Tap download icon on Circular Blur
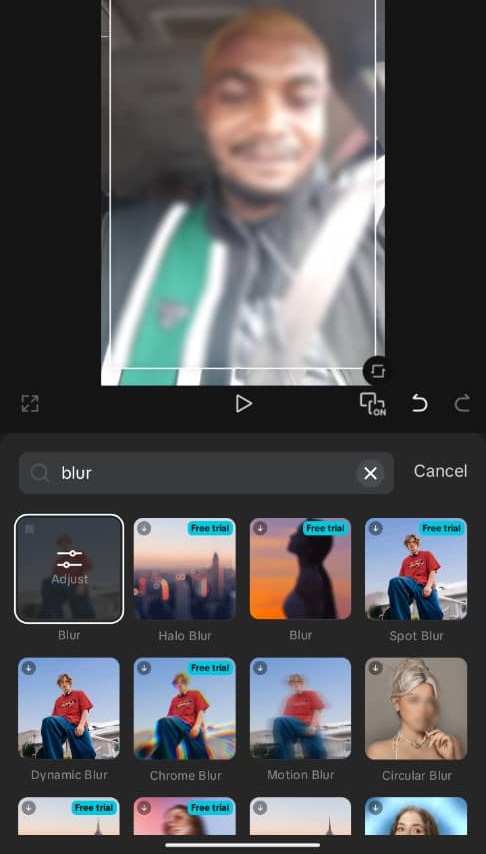Viewport: 486px width, 854px height. 375,668
